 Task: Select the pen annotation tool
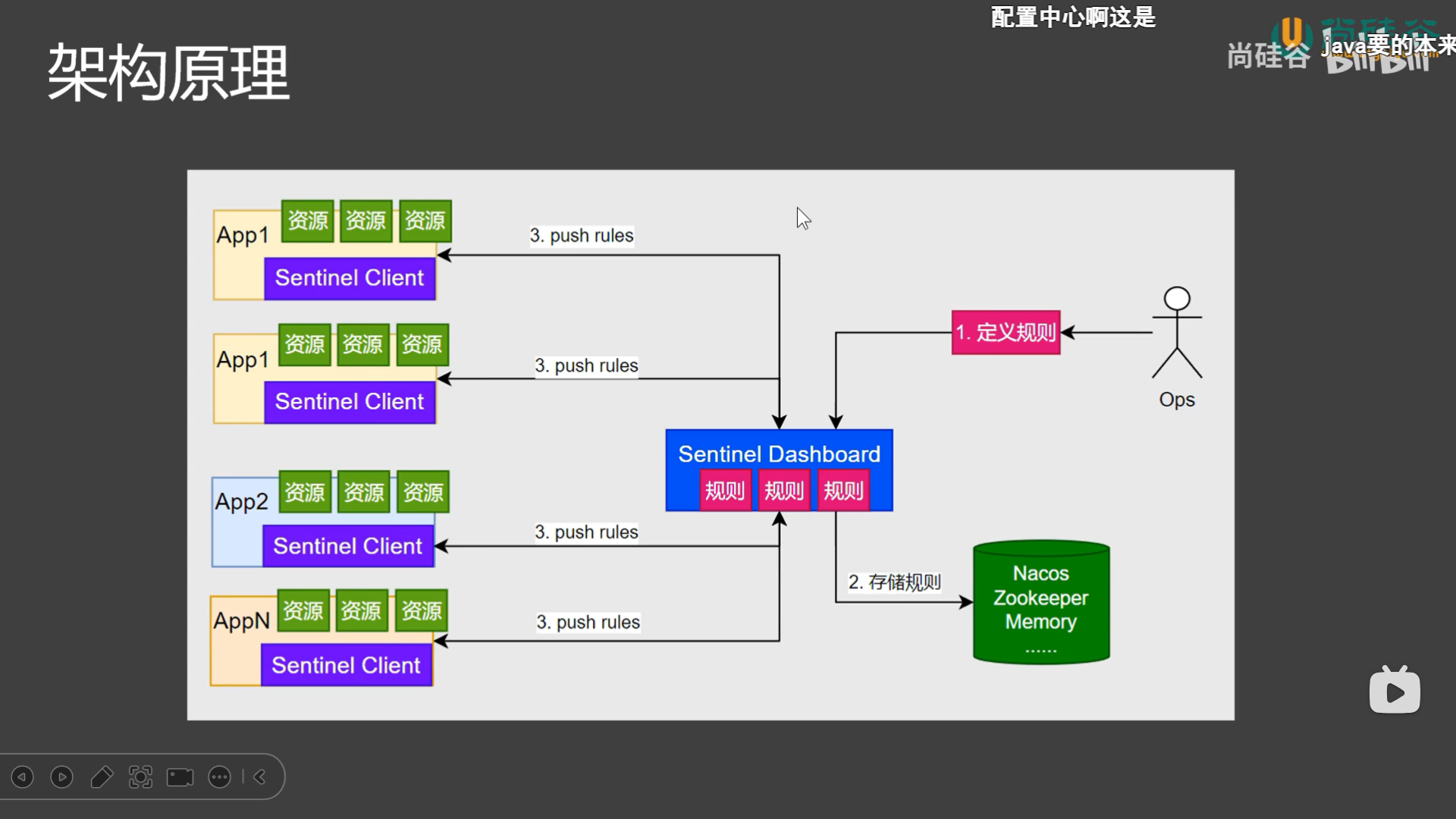[102, 777]
